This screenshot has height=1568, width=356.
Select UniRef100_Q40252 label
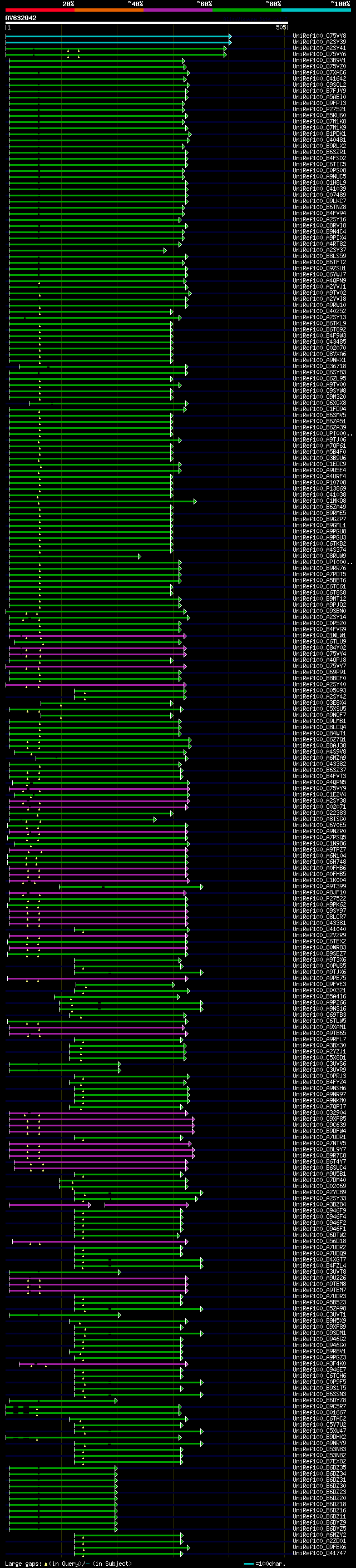(319, 311)
